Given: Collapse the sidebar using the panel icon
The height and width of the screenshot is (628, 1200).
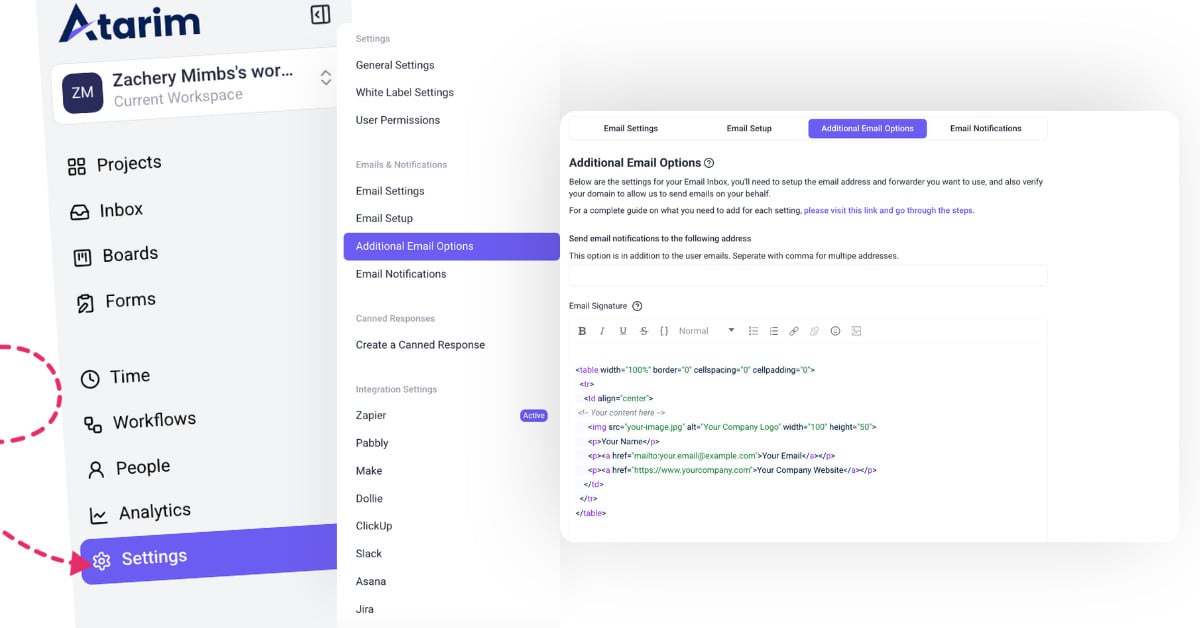Looking at the screenshot, I should click(320, 15).
